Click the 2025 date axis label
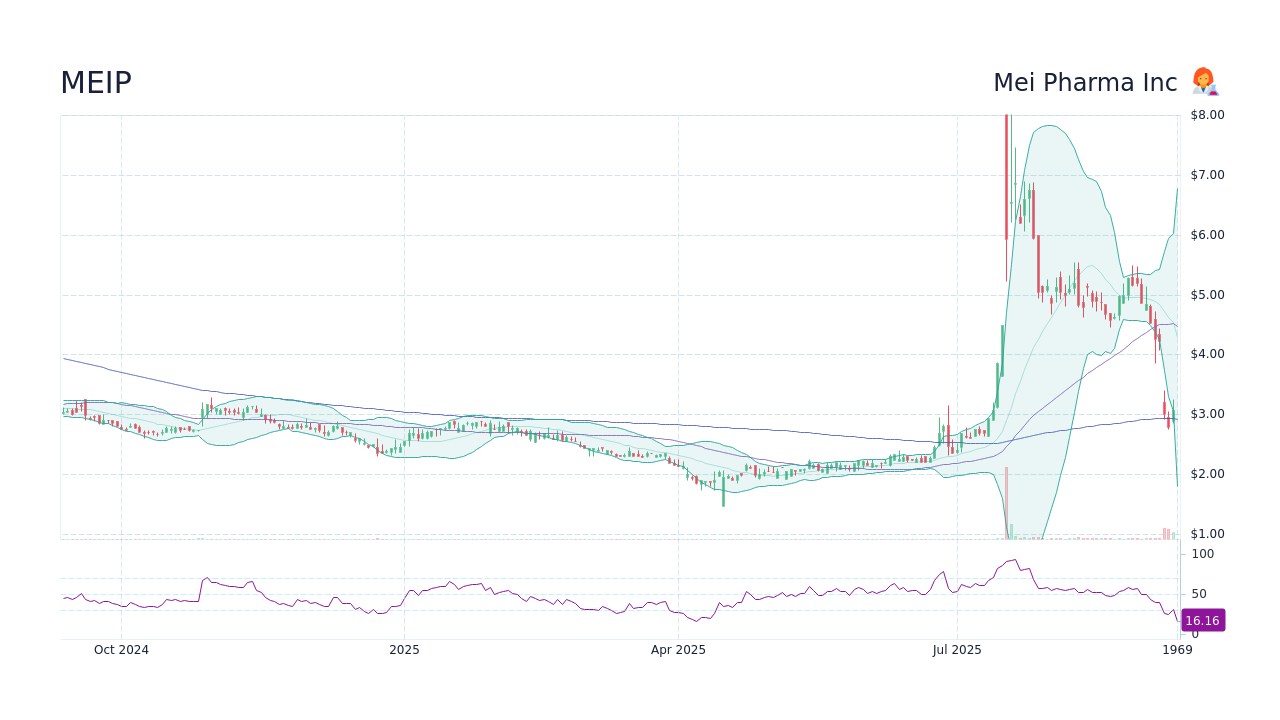Image resolution: width=1280 pixels, height=720 pixels. tap(404, 649)
